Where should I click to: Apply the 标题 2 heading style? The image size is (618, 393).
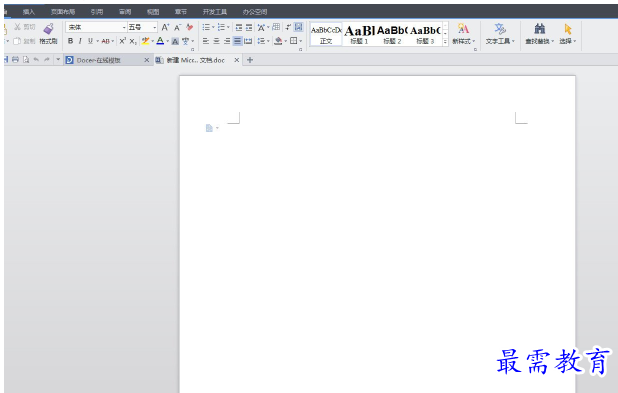pyautogui.click(x=392, y=34)
